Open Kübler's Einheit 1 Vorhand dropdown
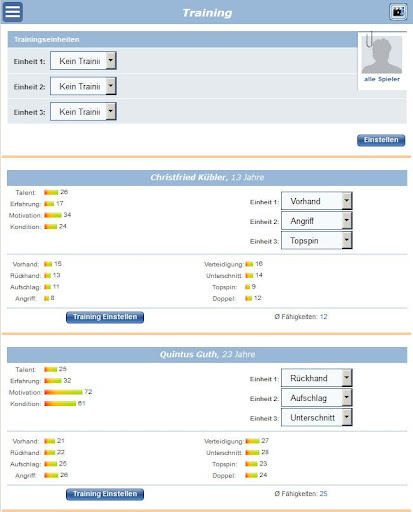The height and width of the screenshot is (512, 413). (317, 201)
